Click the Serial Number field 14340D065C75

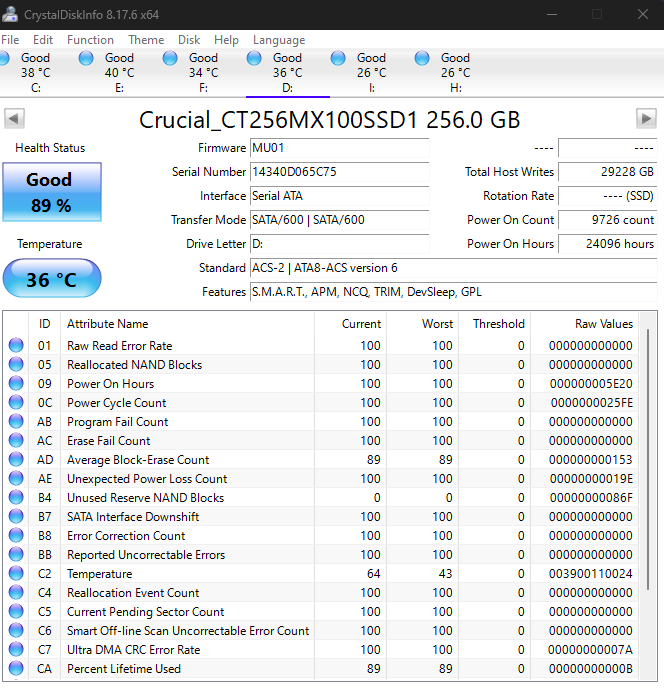[x=340, y=172]
